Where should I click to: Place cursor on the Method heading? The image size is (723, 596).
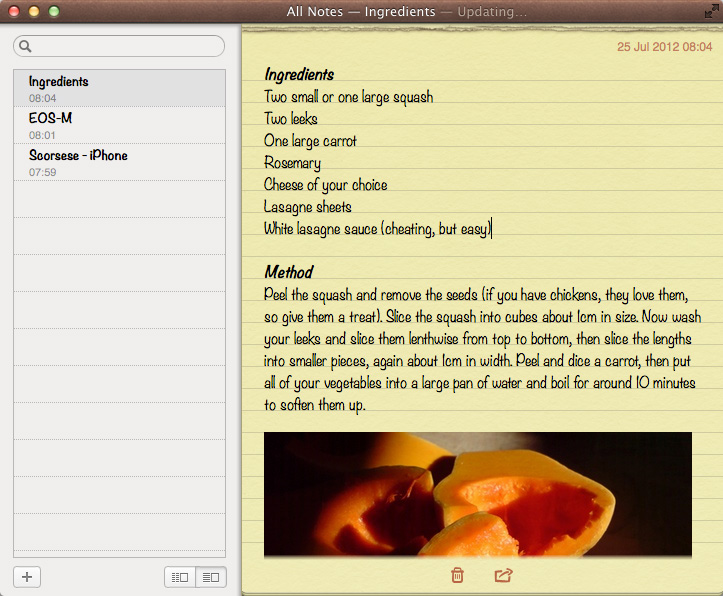[289, 272]
